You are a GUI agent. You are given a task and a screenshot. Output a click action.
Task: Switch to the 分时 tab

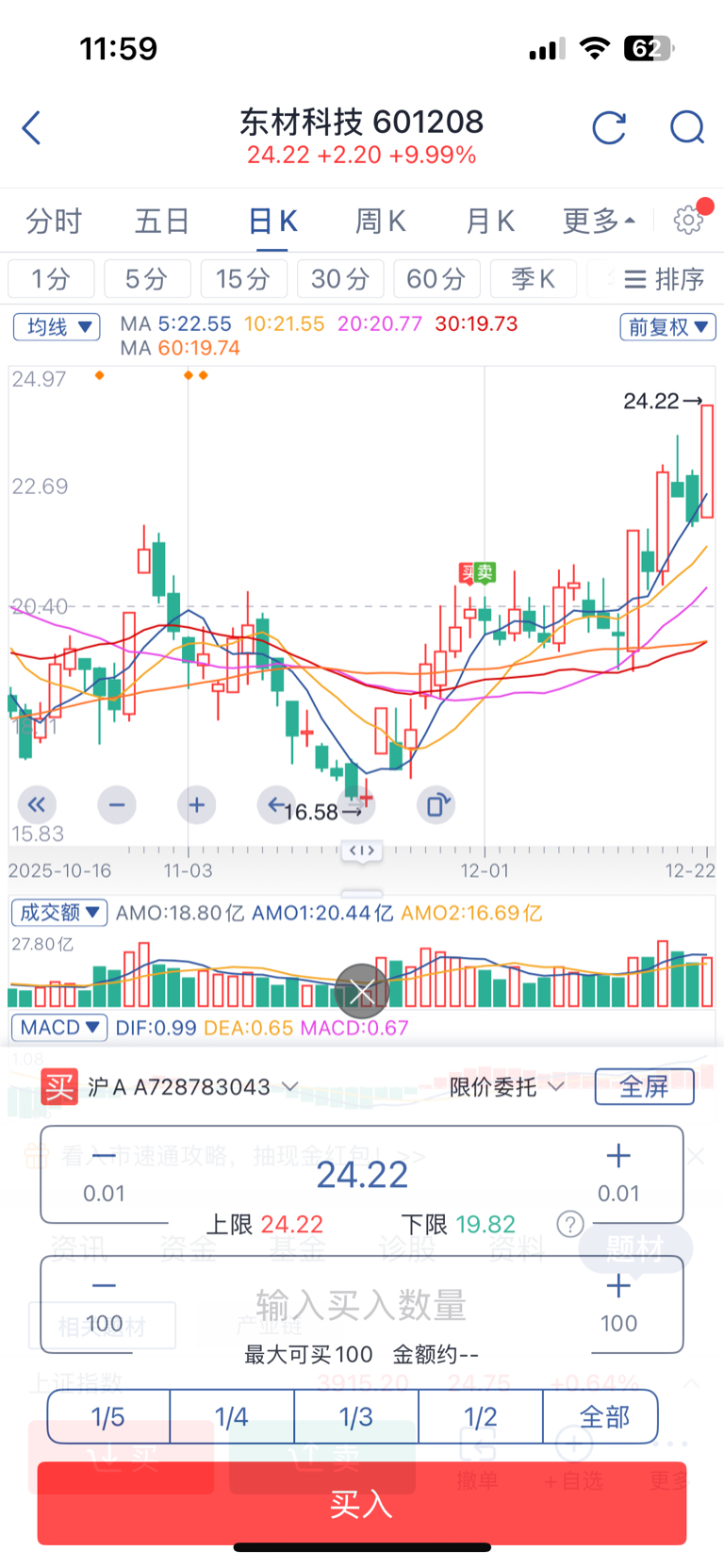[x=54, y=222]
